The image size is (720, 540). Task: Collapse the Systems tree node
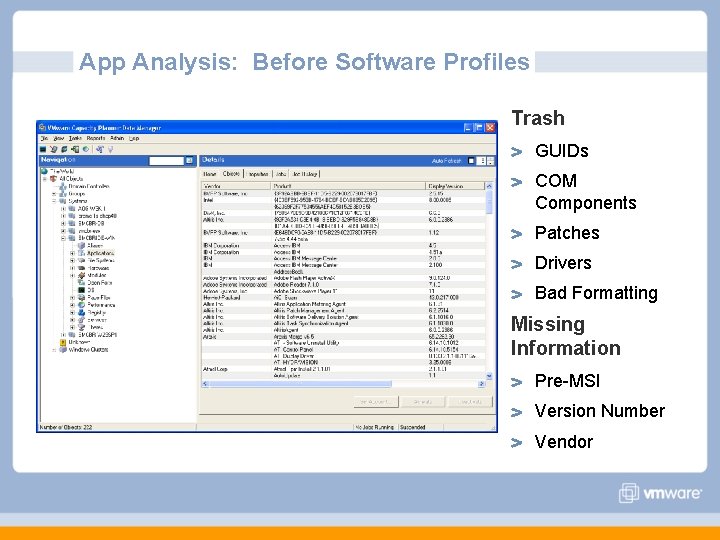click(54, 201)
